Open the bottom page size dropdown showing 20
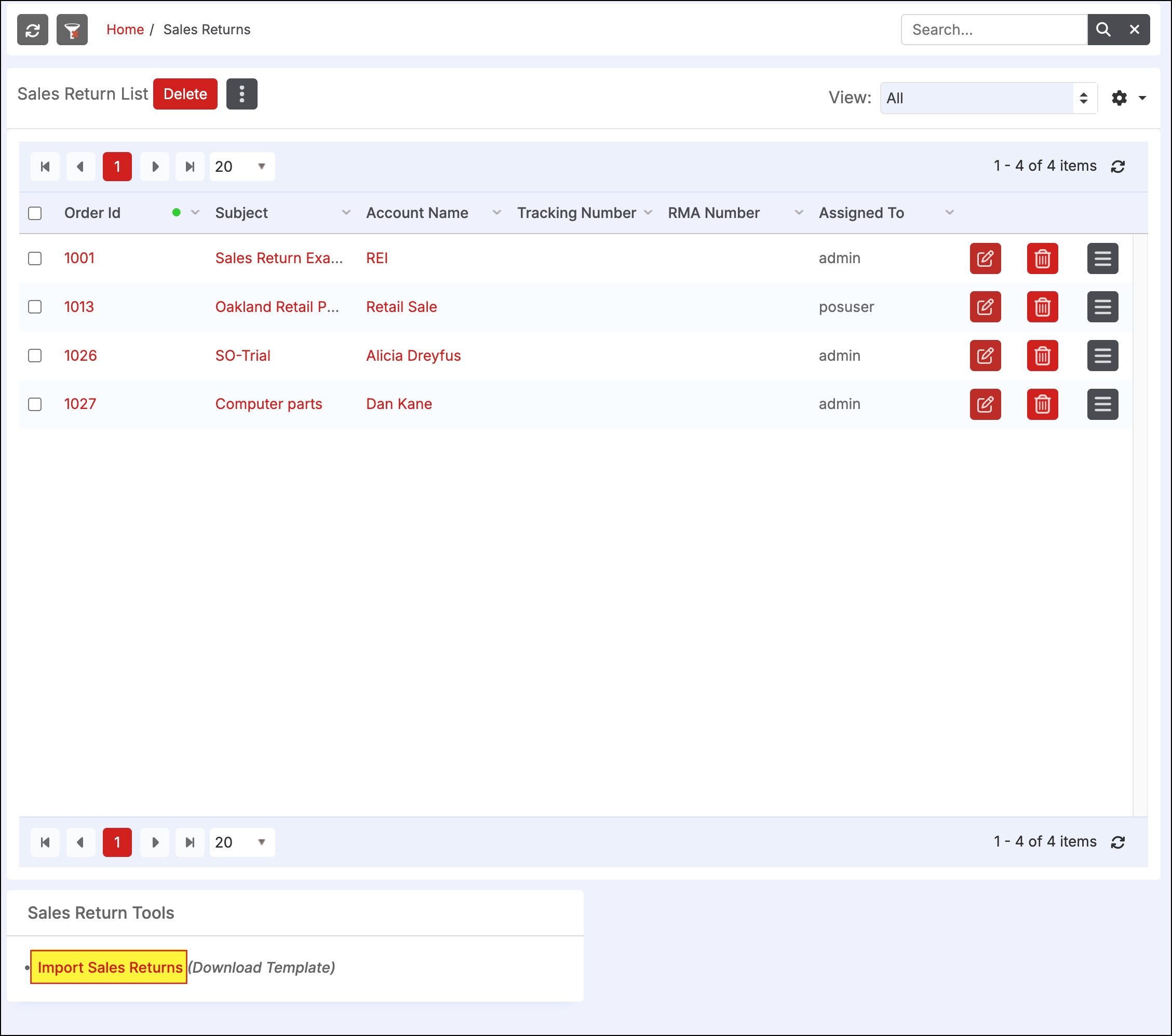This screenshot has height=1036, width=1172. [242, 842]
